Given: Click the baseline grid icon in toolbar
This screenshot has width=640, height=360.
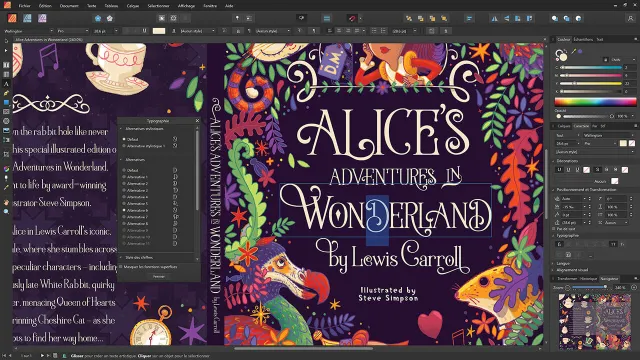Looking at the screenshot, I should click(x=327, y=18).
